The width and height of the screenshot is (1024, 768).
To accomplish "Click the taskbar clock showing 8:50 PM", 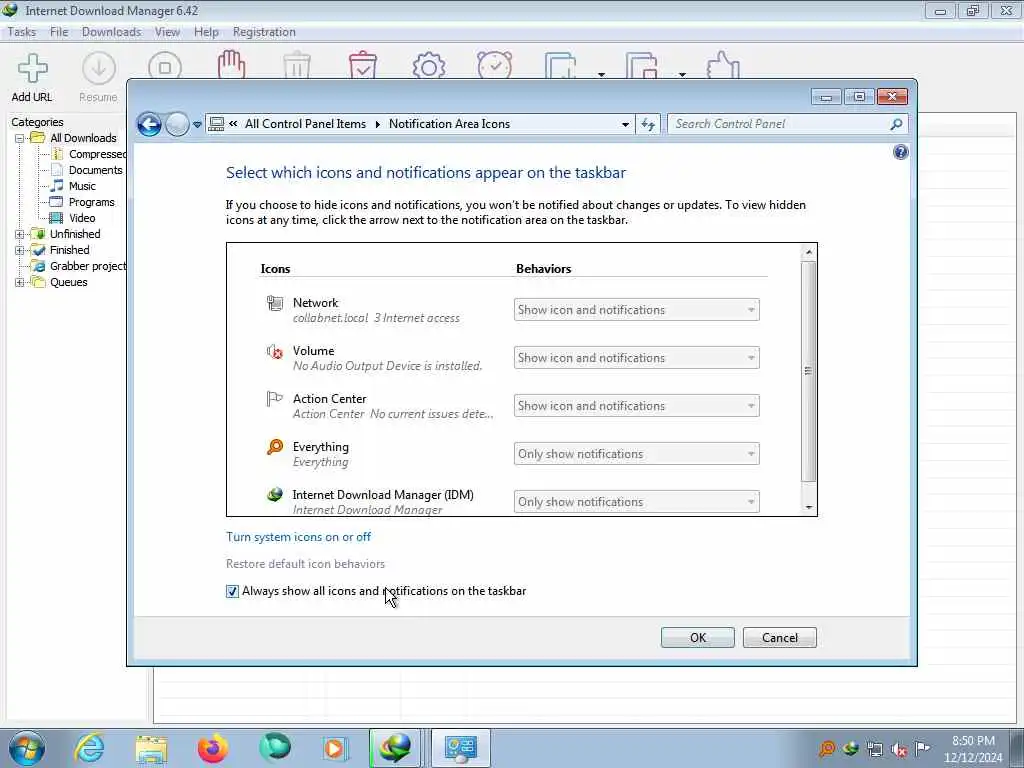I will pyautogui.click(x=973, y=749).
